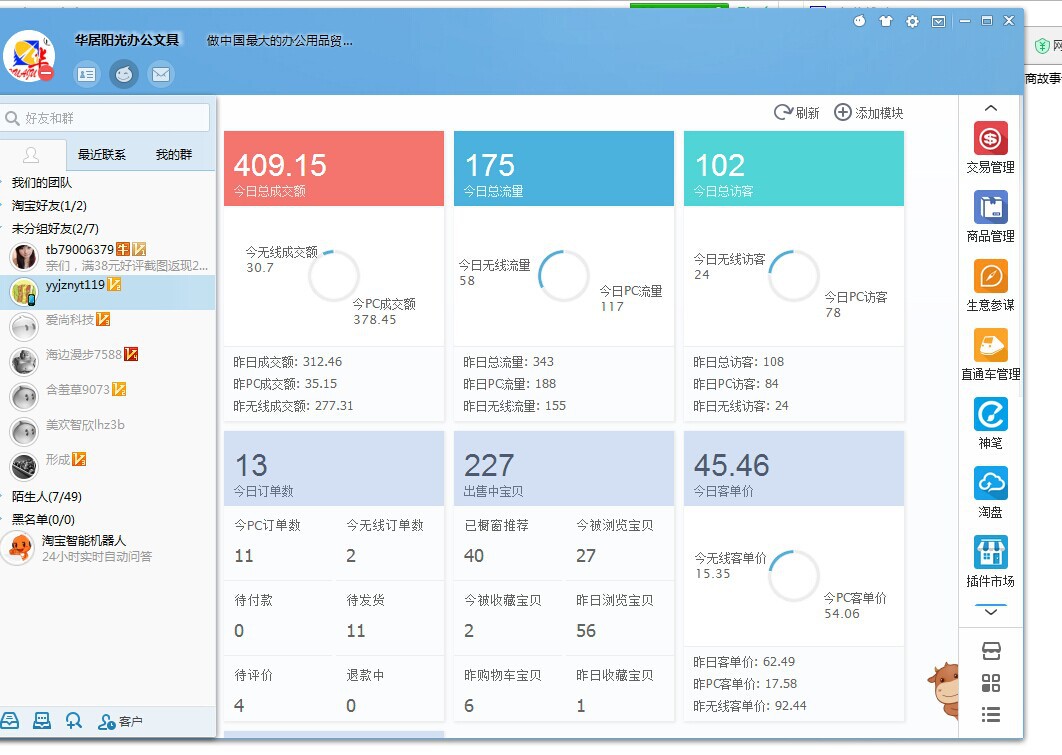Open 交易管理 plugin in right sidebar

(990, 140)
